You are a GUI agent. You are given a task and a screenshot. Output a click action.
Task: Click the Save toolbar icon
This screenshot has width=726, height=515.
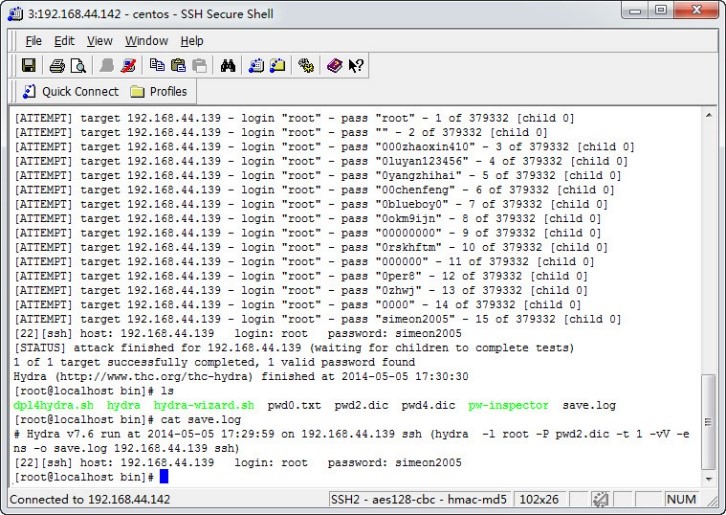tap(29, 65)
